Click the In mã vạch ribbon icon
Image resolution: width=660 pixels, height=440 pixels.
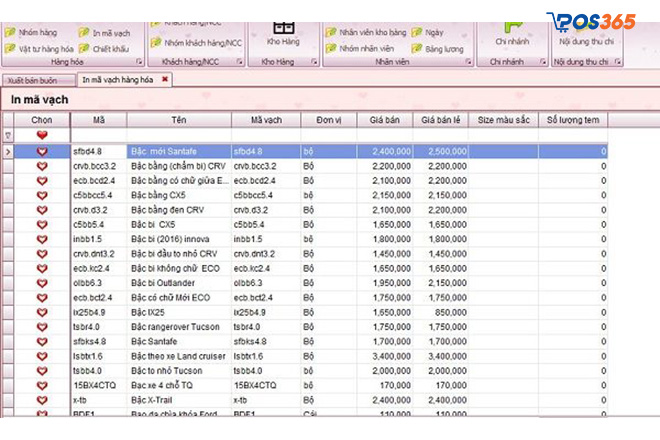(84, 33)
